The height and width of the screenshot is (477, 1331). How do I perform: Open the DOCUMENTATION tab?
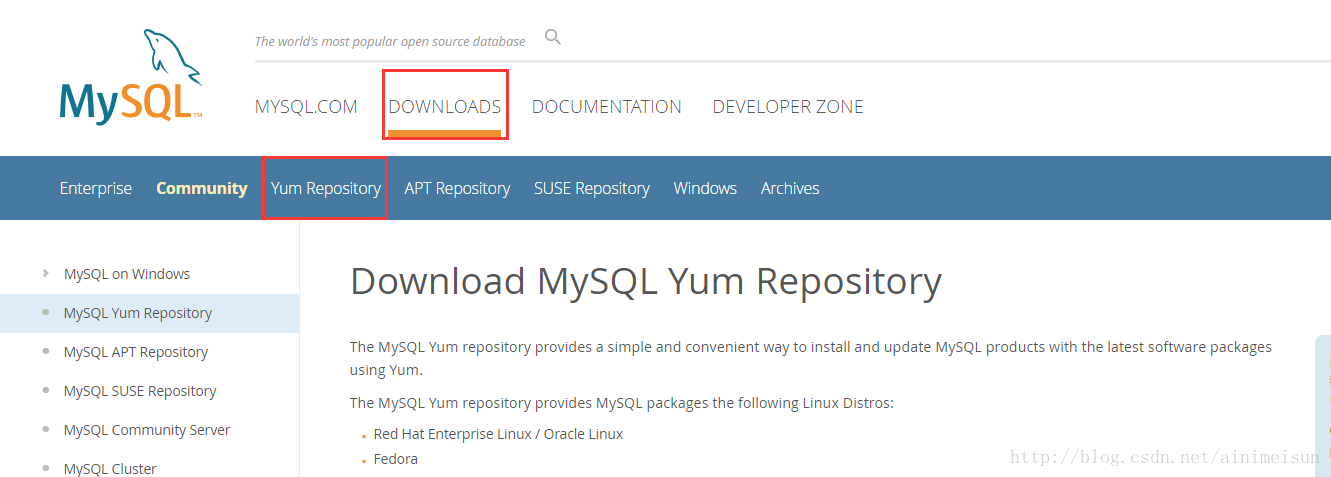click(607, 107)
